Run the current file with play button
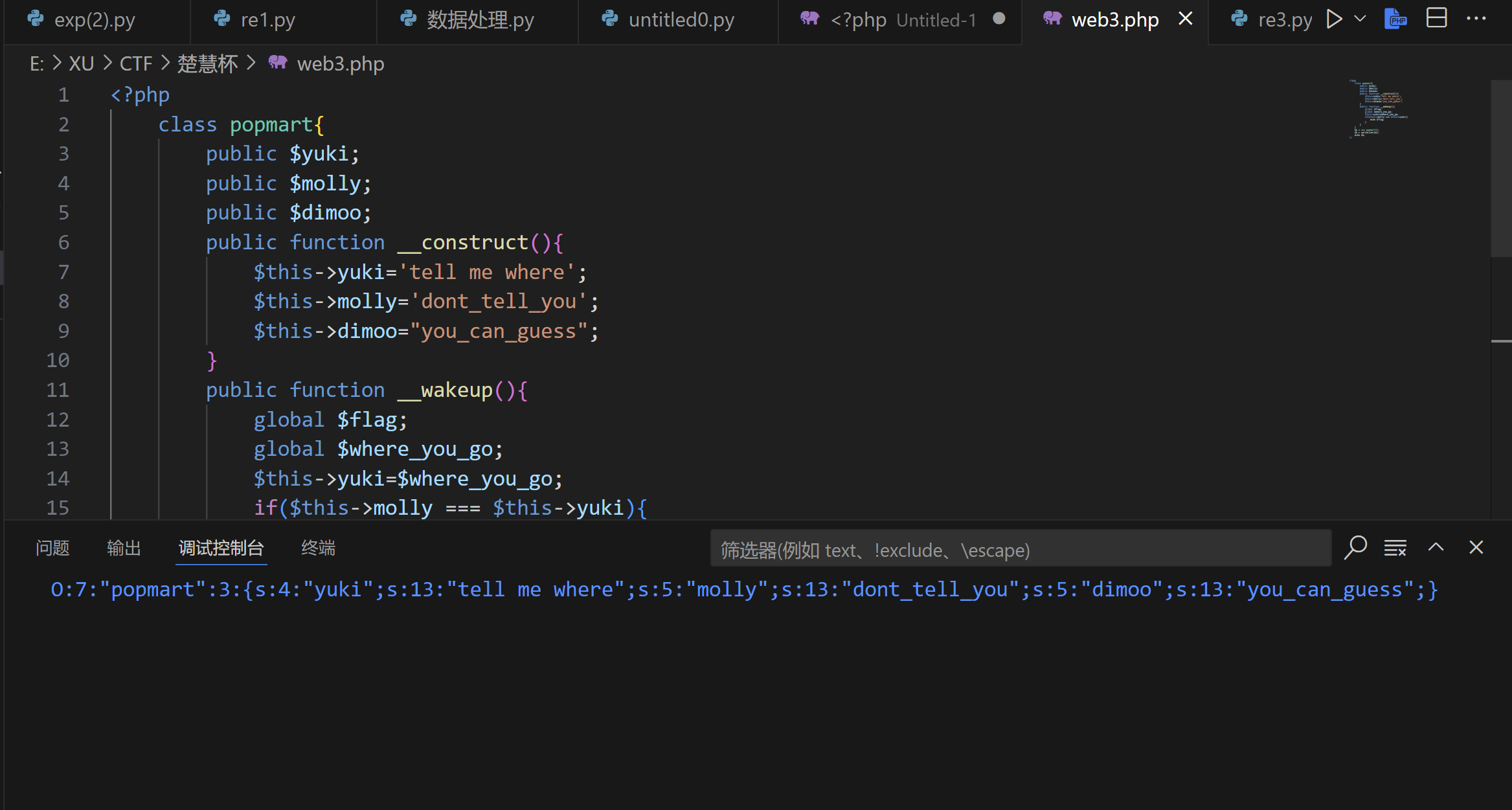This screenshot has height=810, width=1512. pos(1334,19)
